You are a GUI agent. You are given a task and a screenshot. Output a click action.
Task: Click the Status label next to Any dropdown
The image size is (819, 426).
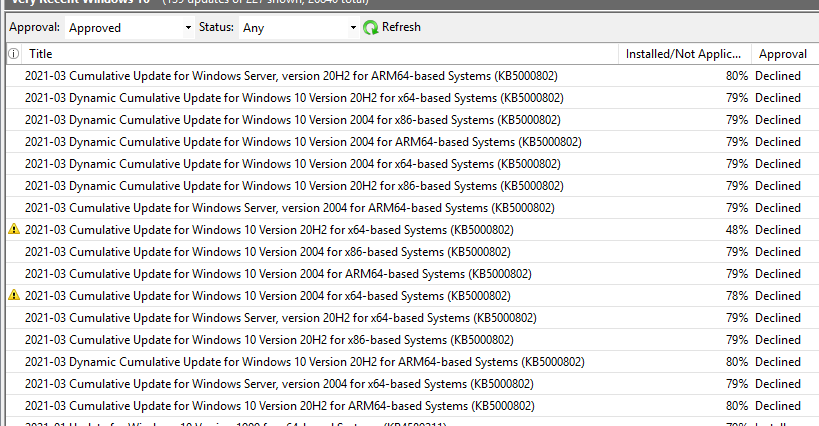tap(216, 27)
